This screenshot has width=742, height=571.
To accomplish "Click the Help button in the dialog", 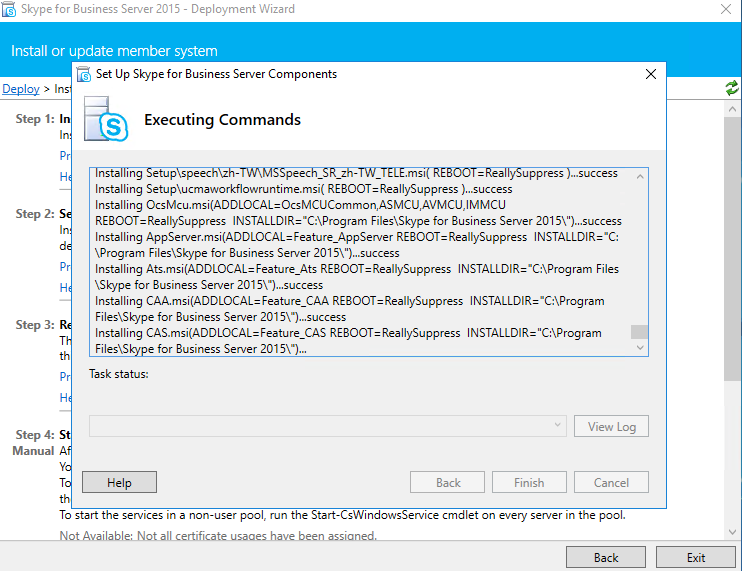I will click(x=119, y=483).
